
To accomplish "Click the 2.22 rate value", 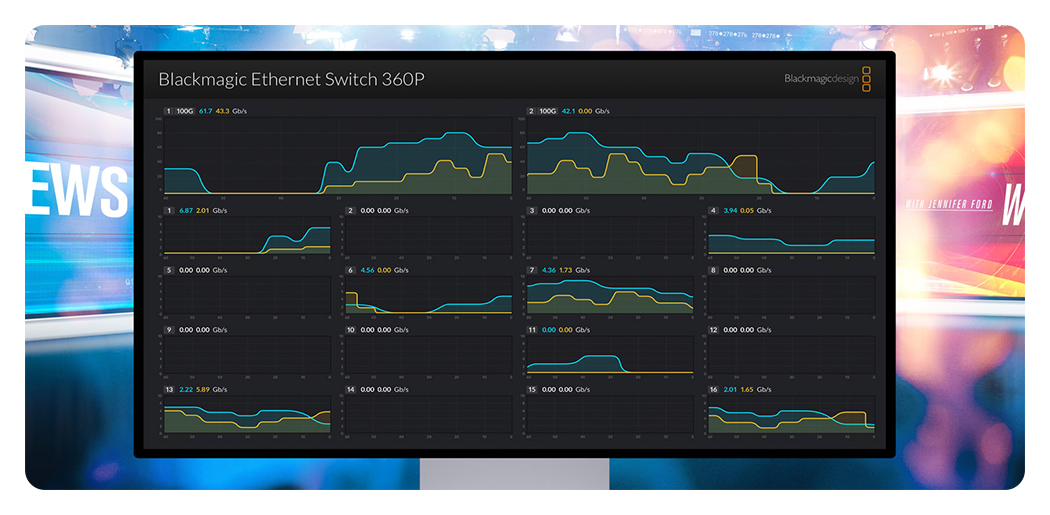I will point(186,389).
